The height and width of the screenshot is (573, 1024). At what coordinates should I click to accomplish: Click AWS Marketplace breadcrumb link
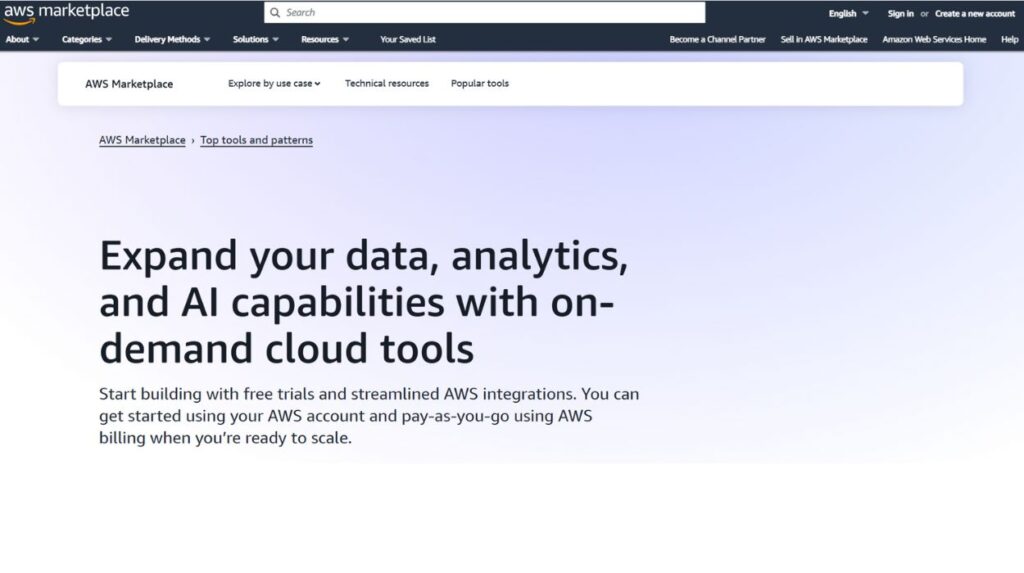click(x=142, y=140)
